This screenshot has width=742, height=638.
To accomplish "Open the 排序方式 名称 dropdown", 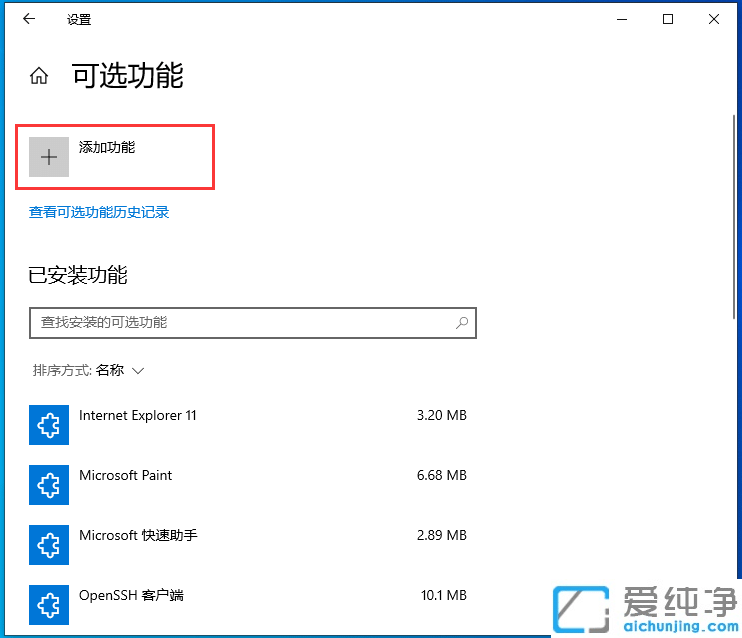I will click(88, 370).
